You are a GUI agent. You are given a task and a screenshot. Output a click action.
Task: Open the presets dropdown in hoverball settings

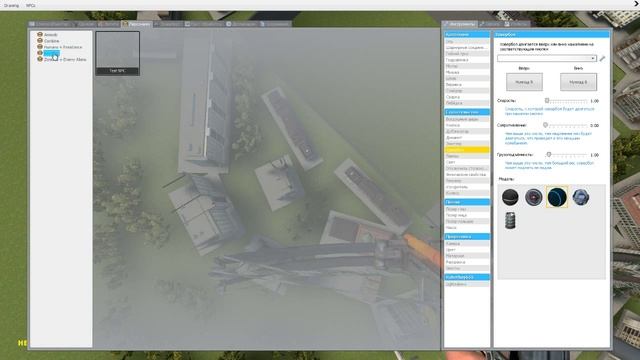pyautogui.click(x=547, y=58)
